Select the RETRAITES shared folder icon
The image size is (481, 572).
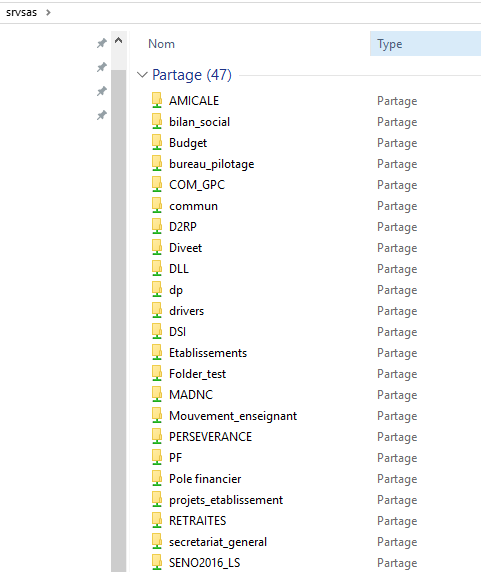click(157, 520)
